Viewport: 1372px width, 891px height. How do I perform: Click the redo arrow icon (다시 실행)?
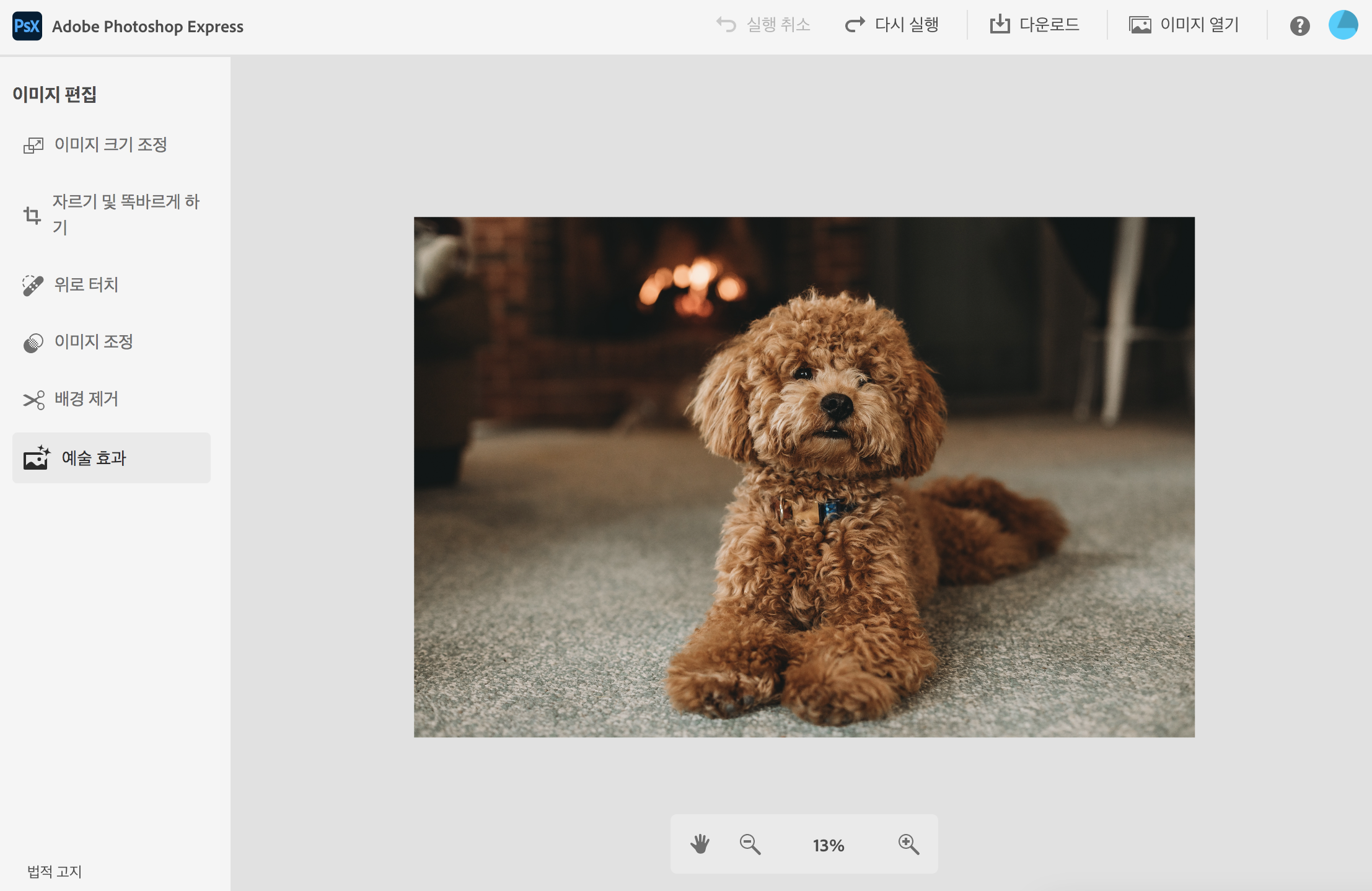click(855, 25)
